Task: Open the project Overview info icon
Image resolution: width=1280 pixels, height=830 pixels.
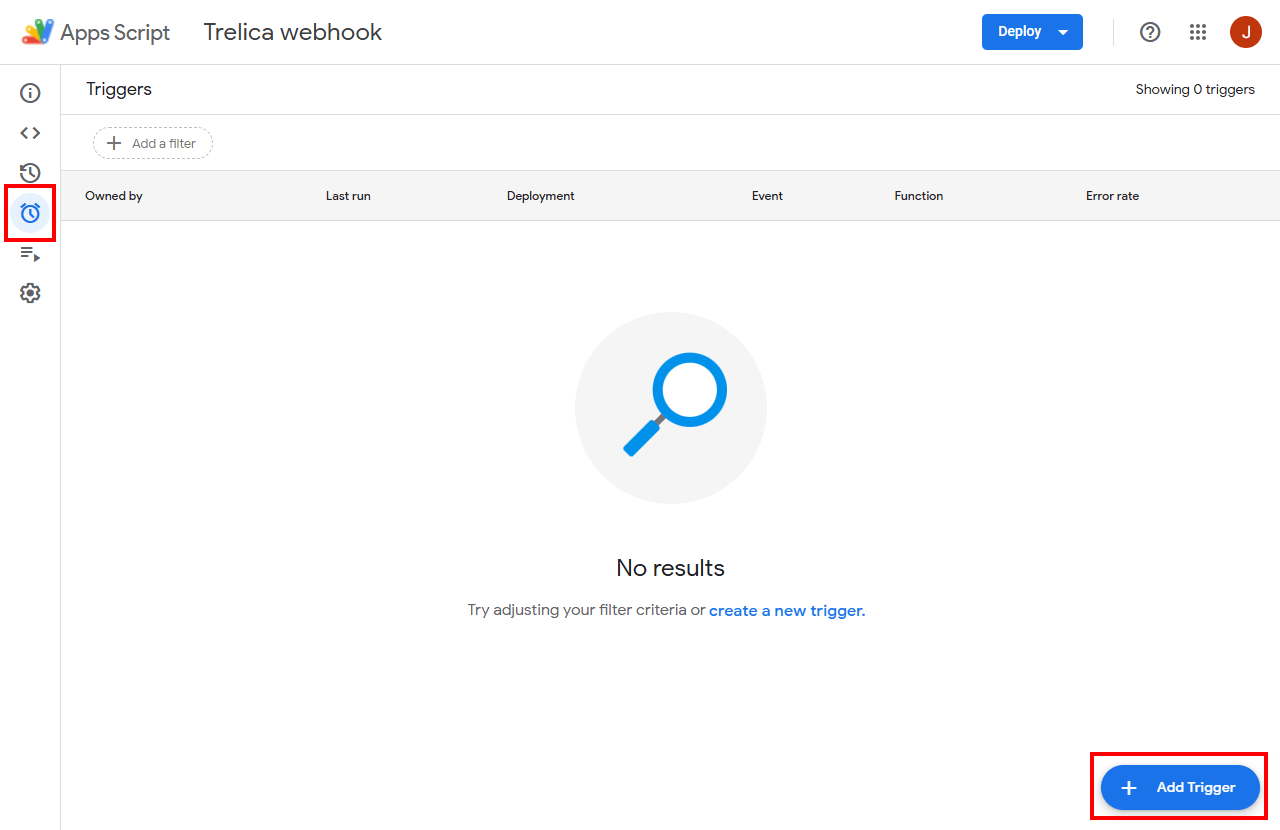Action: [30, 93]
